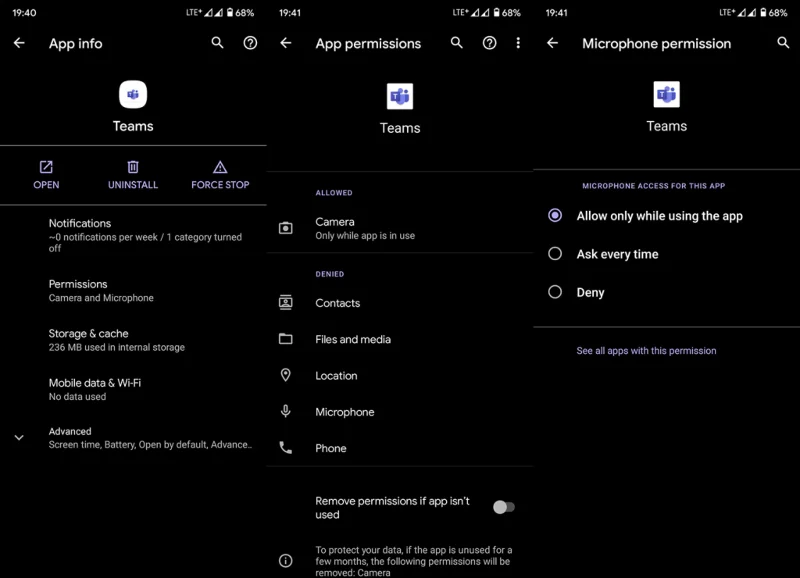Select Allow only while using the app

pyautogui.click(x=666, y=216)
